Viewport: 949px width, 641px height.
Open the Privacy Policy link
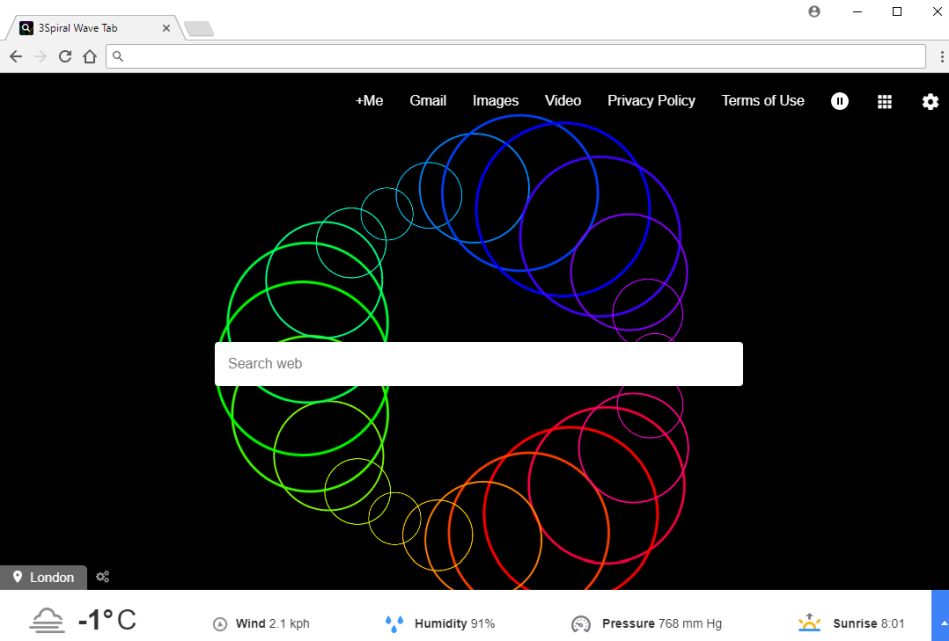pos(651,100)
